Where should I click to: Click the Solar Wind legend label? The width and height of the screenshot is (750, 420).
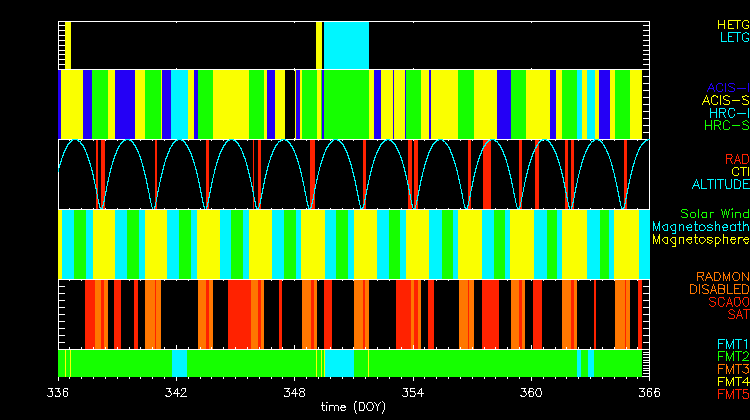(x=714, y=214)
